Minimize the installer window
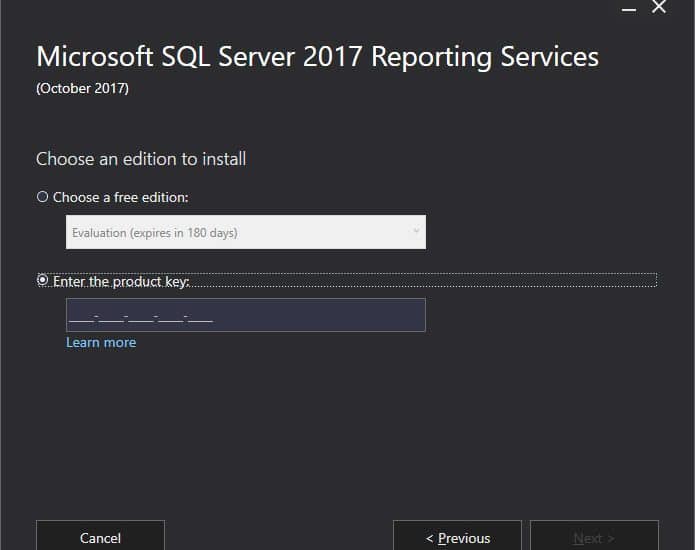 (629, 9)
